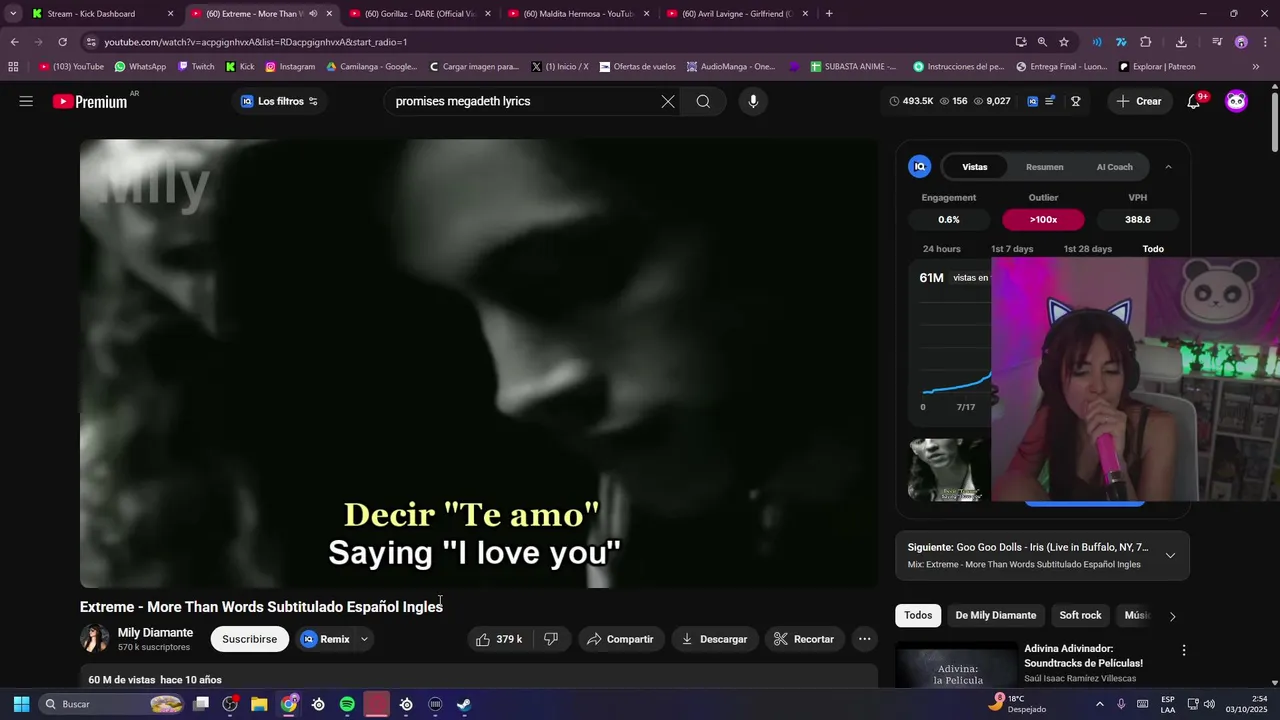Expand hidden bookmarks double chevron

[1256, 67]
